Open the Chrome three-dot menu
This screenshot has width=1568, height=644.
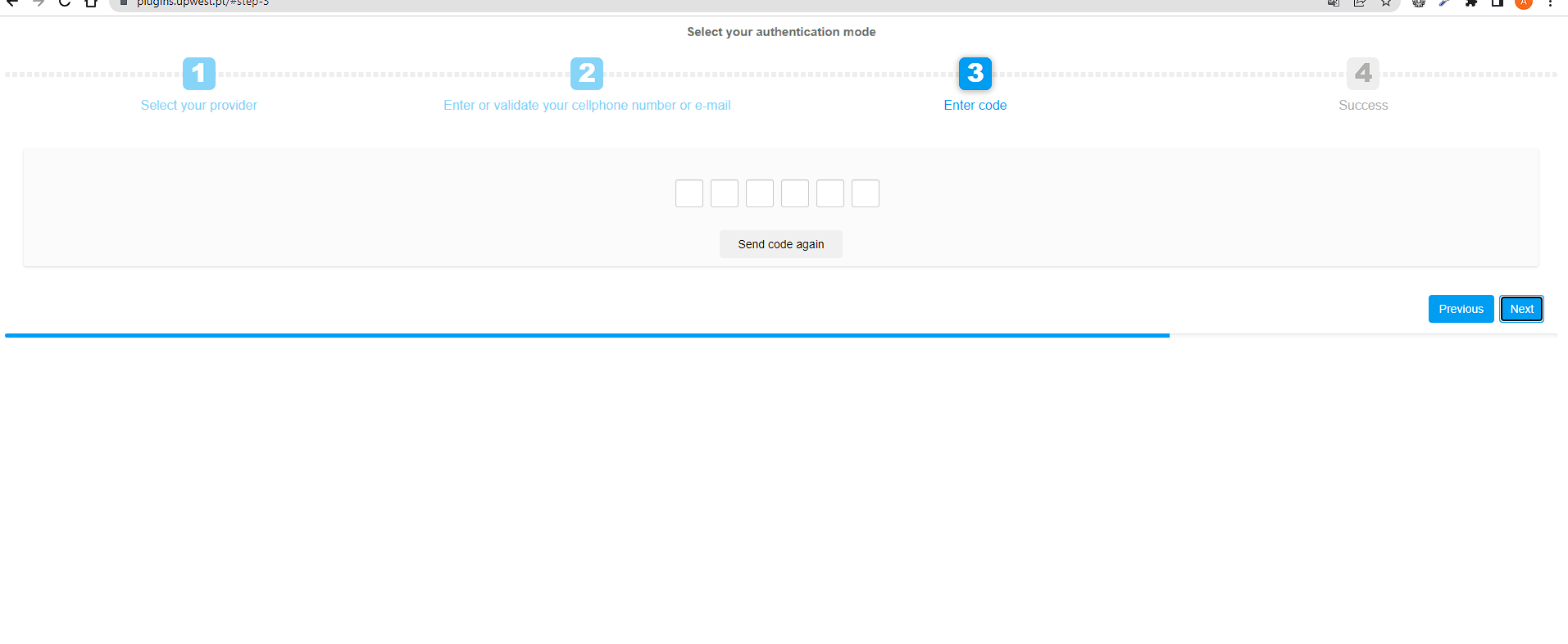(1550, 3)
